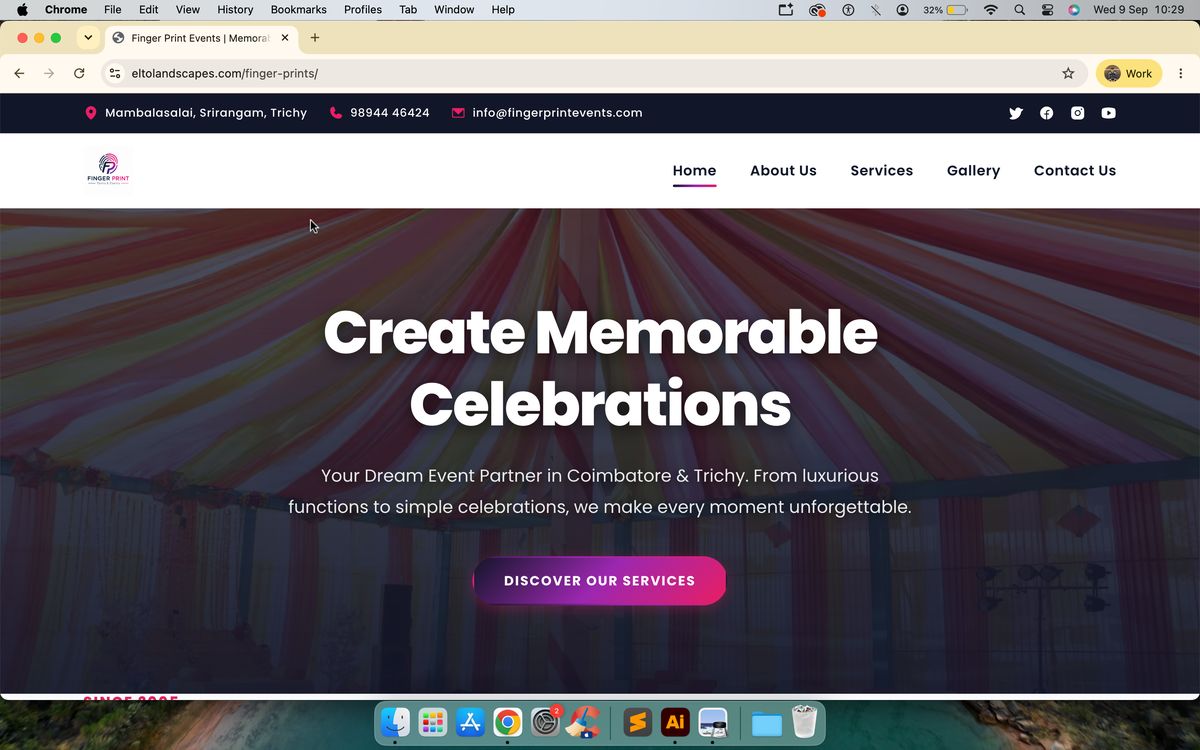Click the Creative Cloud menu bar icon

(818, 10)
